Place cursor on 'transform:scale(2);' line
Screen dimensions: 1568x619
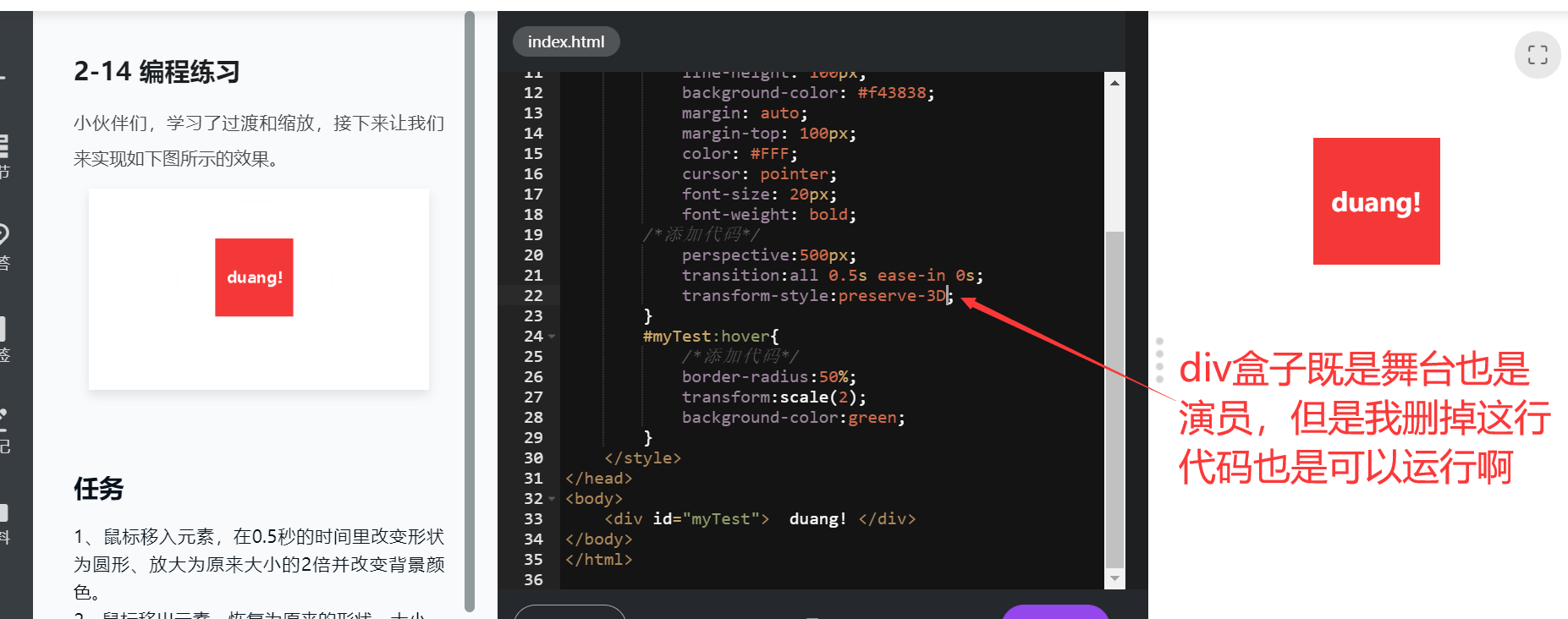(x=774, y=397)
